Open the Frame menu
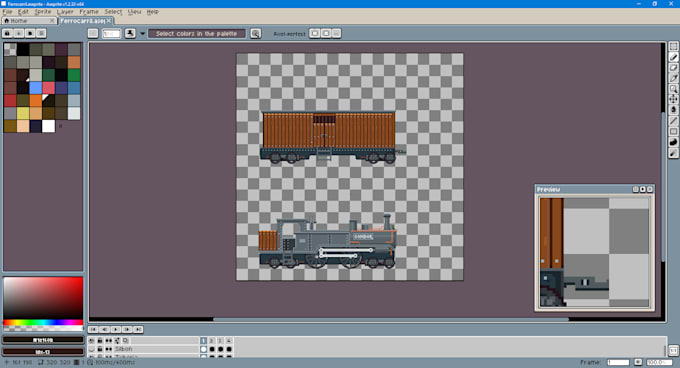680x368 pixels. pos(89,12)
